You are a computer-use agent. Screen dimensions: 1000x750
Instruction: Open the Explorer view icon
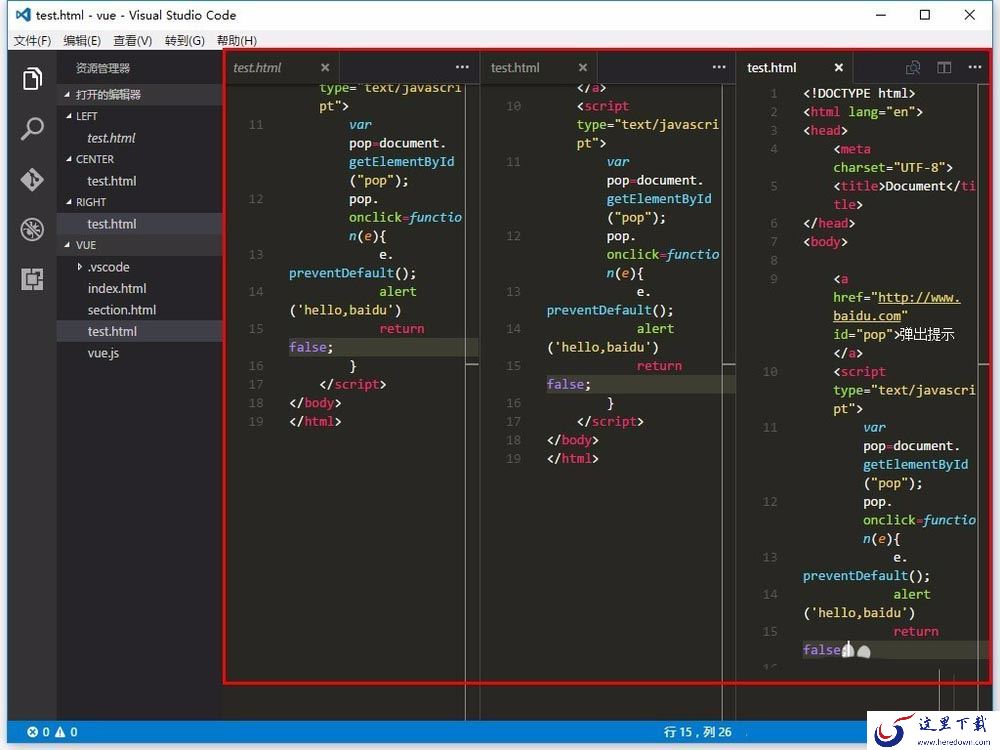click(33, 78)
